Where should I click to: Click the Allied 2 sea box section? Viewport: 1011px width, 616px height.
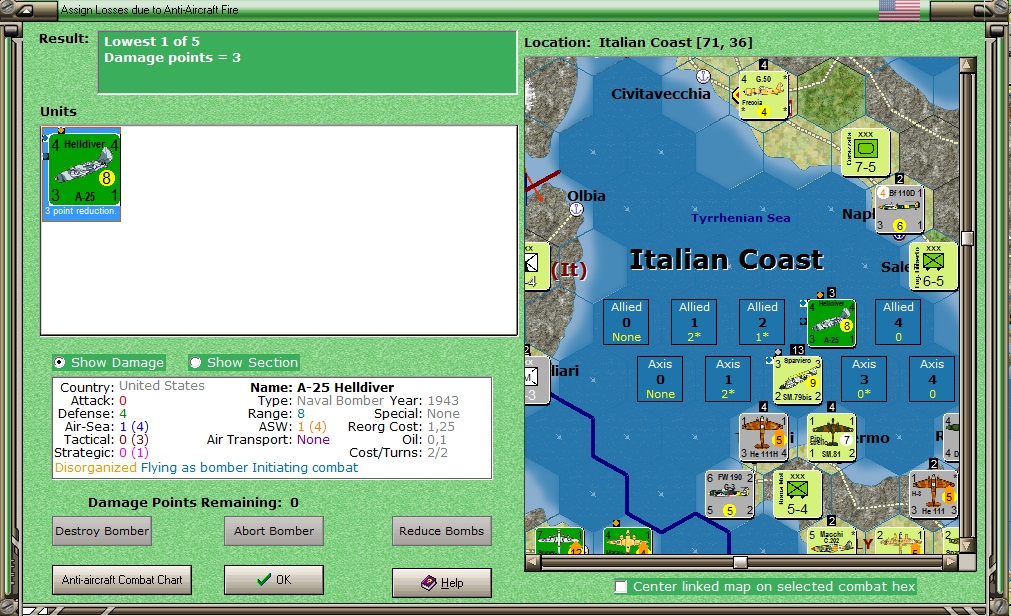point(762,322)
